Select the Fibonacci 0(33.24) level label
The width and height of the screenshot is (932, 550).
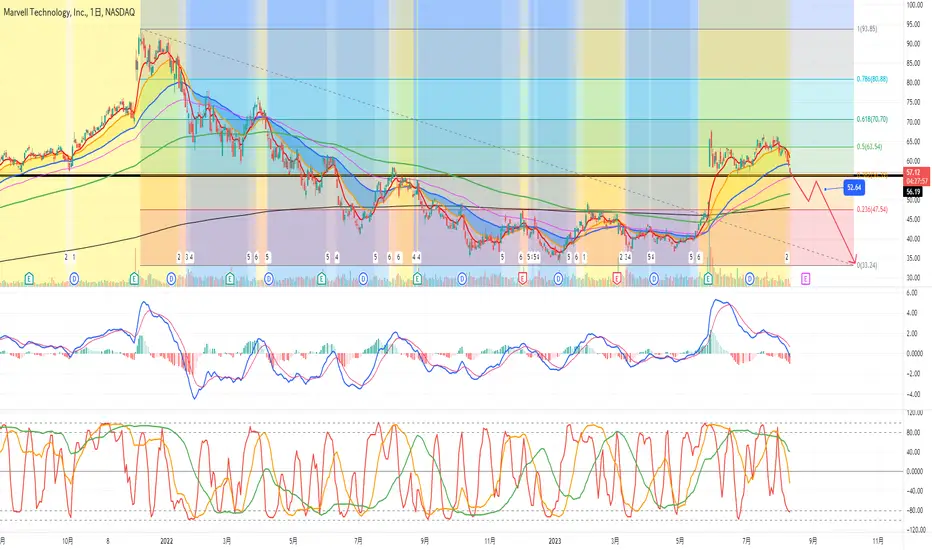pos(867,265)
